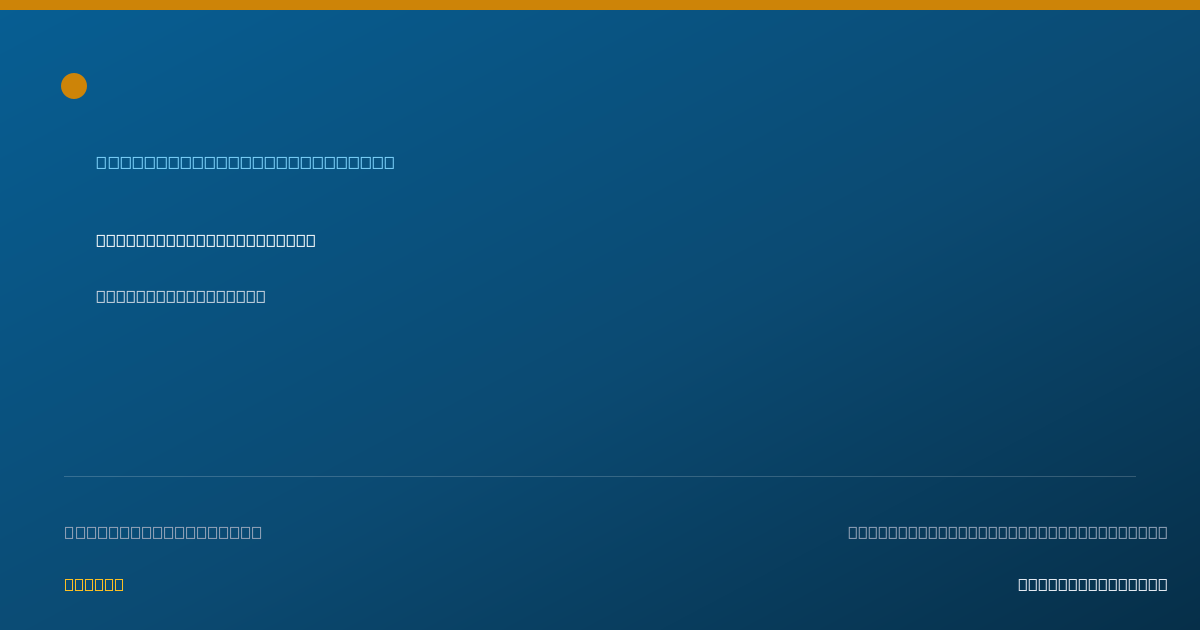This screenshot has height=630, width=1200.
Task: Click the orange circle icon
Action: point(74,86)
